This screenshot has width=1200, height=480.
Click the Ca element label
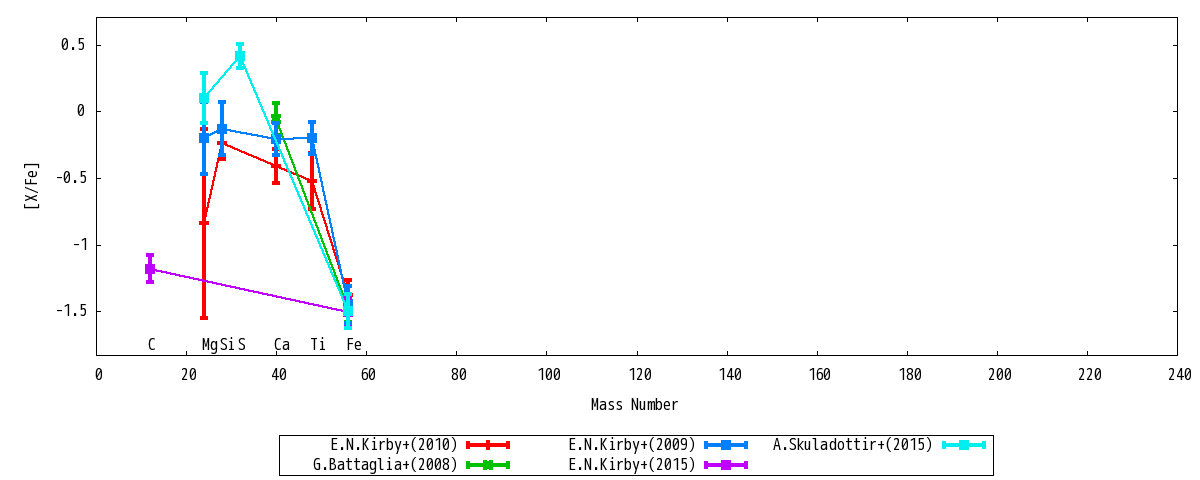coord(282,345)
